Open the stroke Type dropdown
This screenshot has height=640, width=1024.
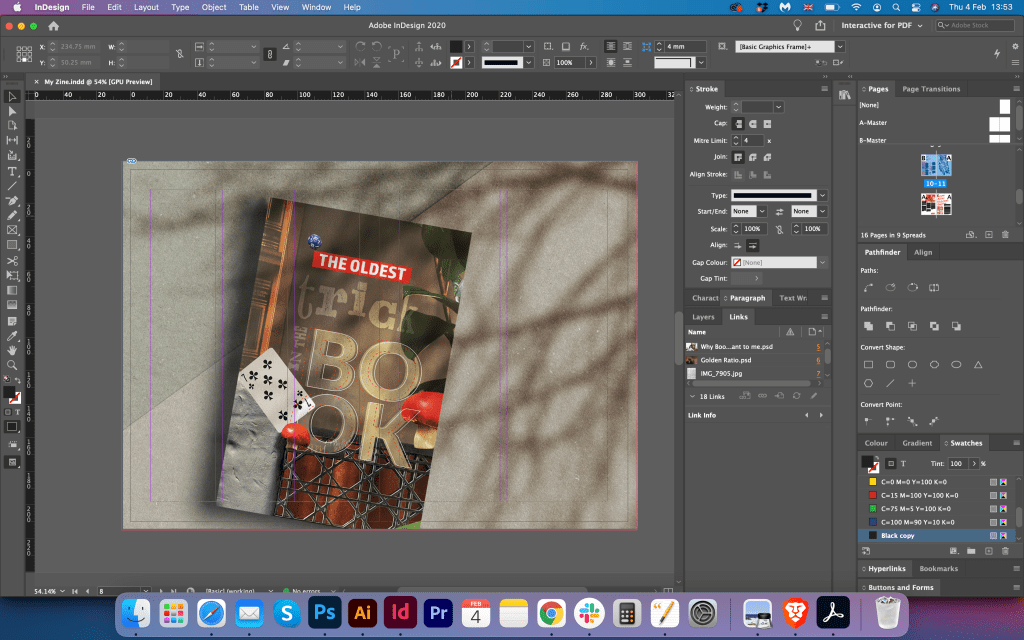click(822, 195)
